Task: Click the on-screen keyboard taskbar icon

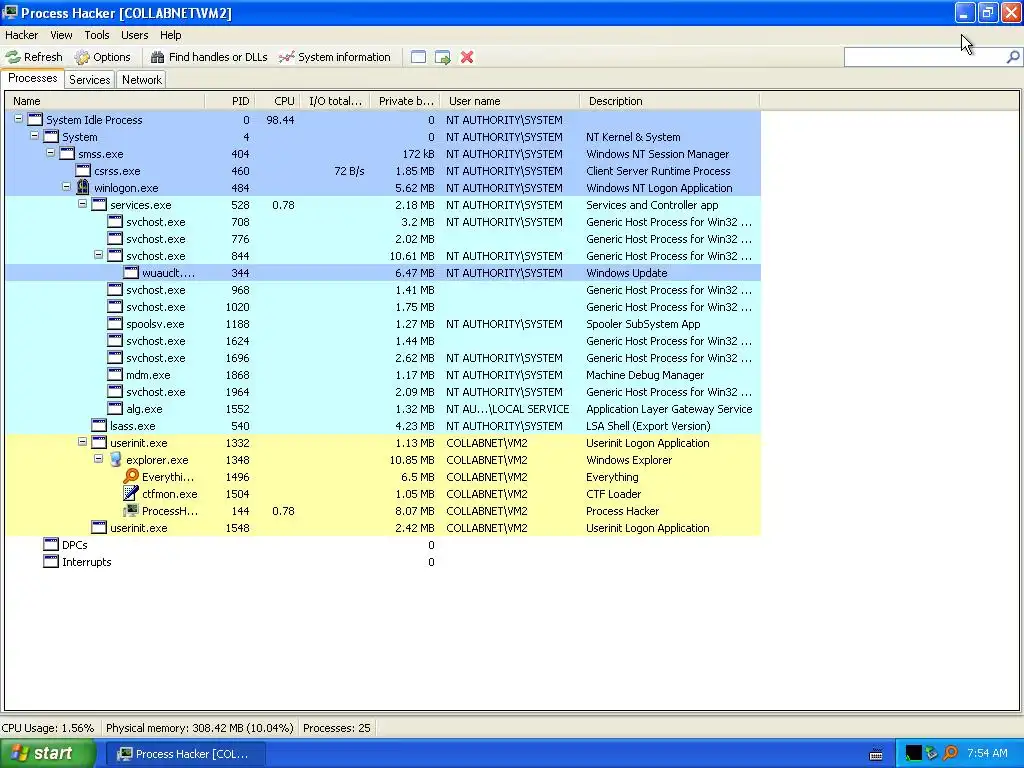Action: (876, 755)
